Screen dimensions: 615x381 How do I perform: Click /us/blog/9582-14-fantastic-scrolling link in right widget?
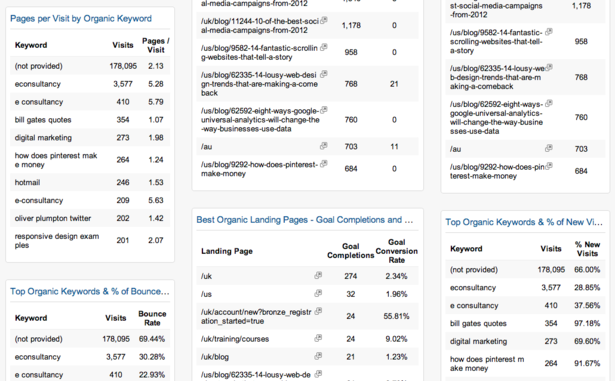[496, 42]
